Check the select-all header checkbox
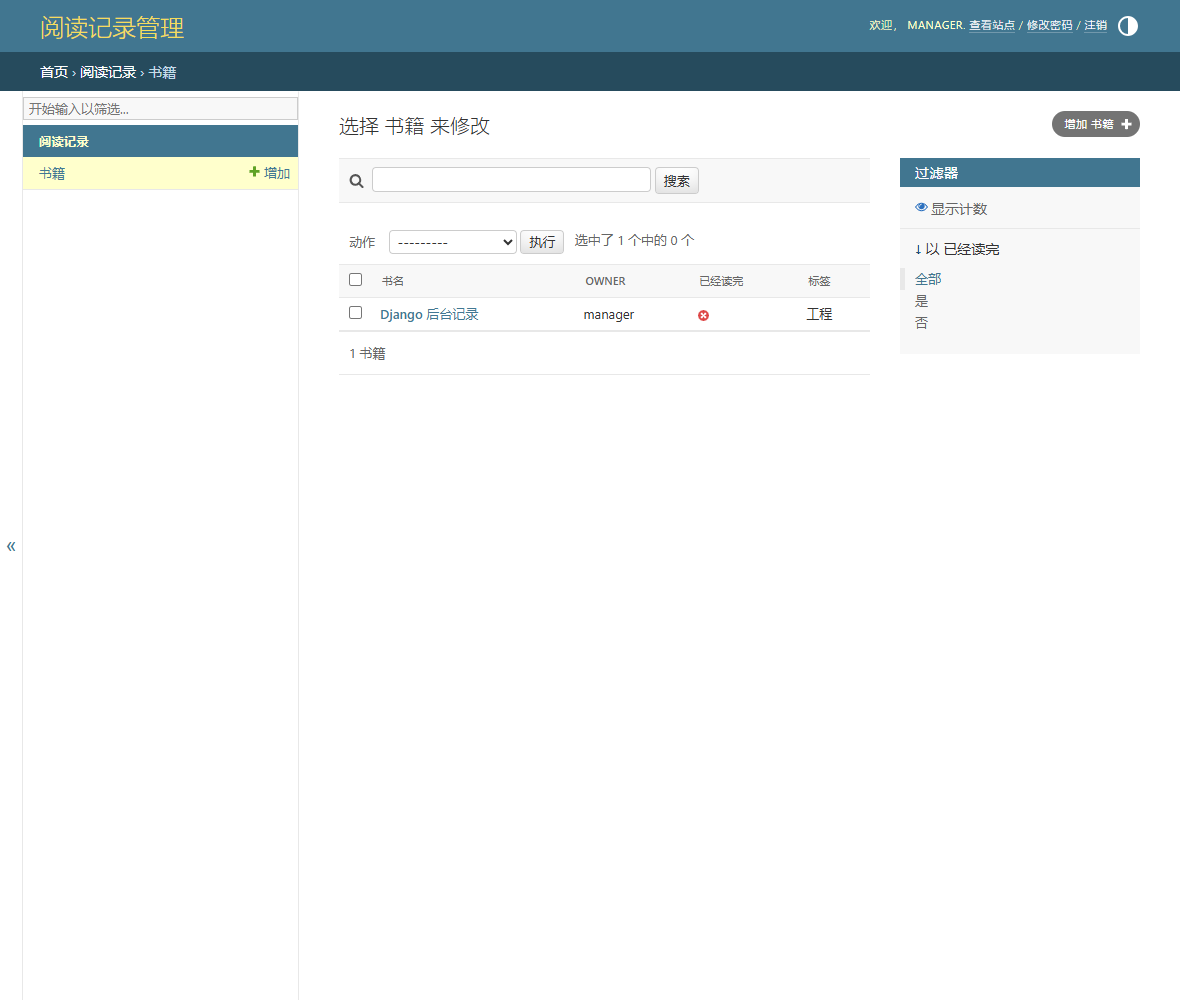 [356, 280]
